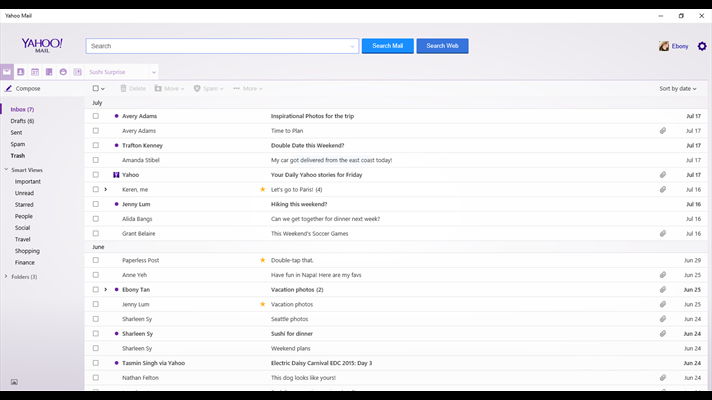Click star on Double-tap that email
712x400 pixels.
click(x=262, y=260)
